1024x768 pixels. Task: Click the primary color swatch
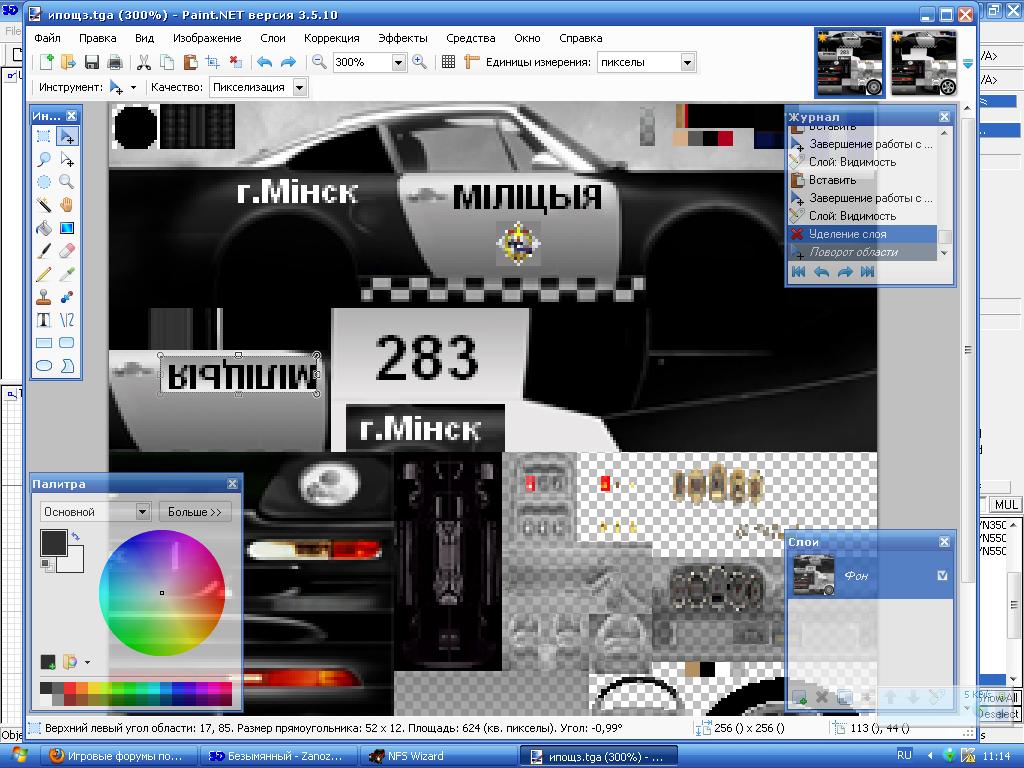[x=54, y=542]
